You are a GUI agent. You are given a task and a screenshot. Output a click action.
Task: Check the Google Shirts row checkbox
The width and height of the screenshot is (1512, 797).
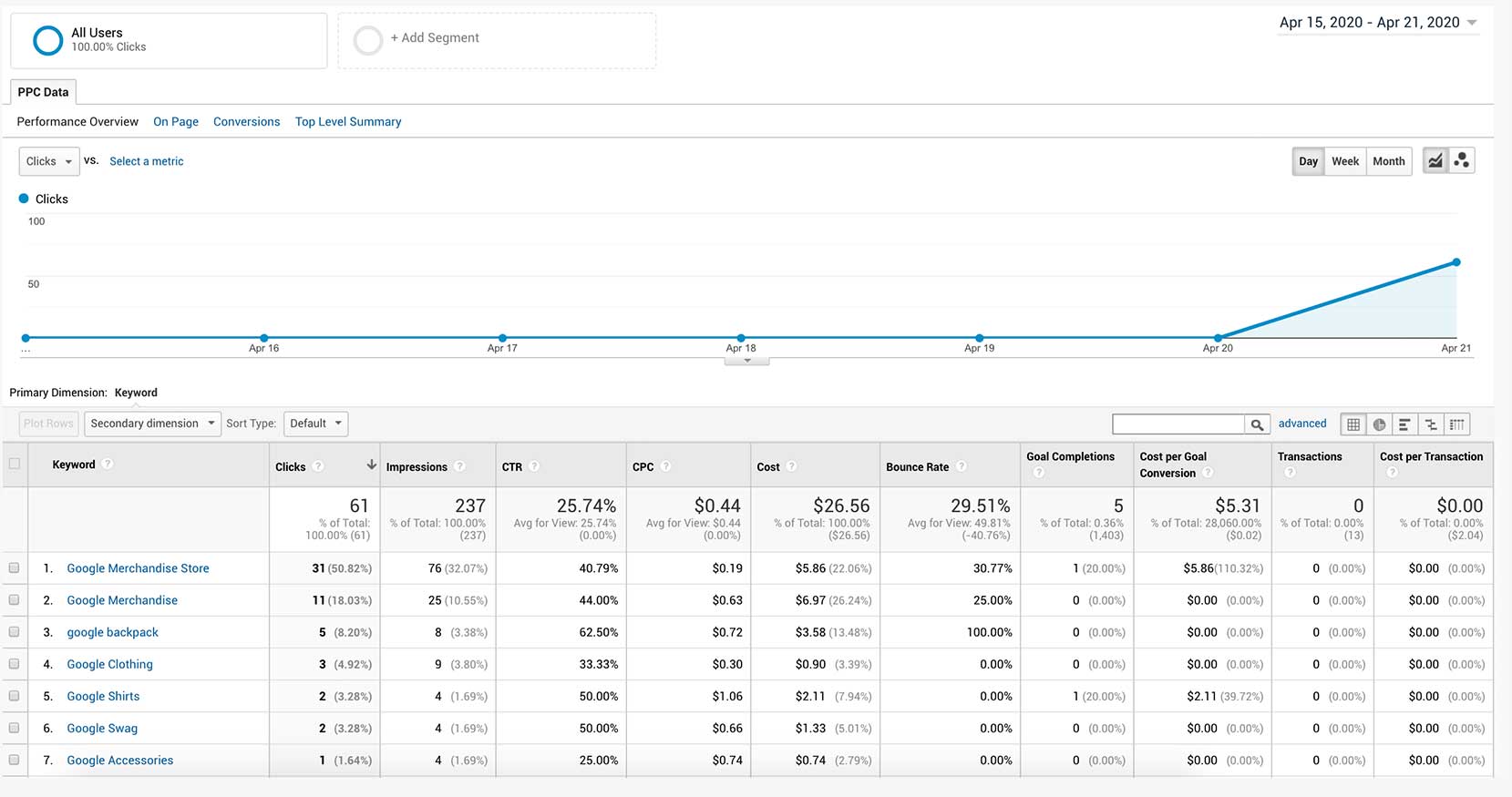tap(14, 696)
